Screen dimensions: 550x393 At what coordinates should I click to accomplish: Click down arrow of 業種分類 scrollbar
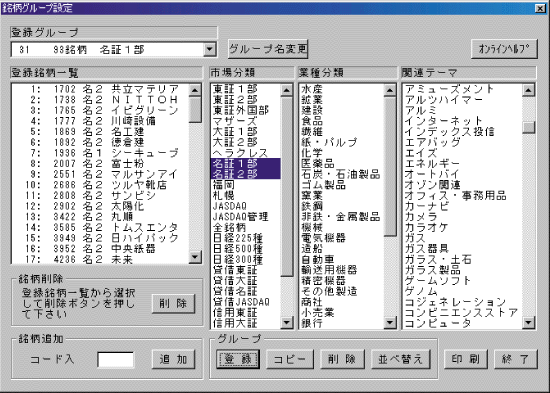[390, 322]
